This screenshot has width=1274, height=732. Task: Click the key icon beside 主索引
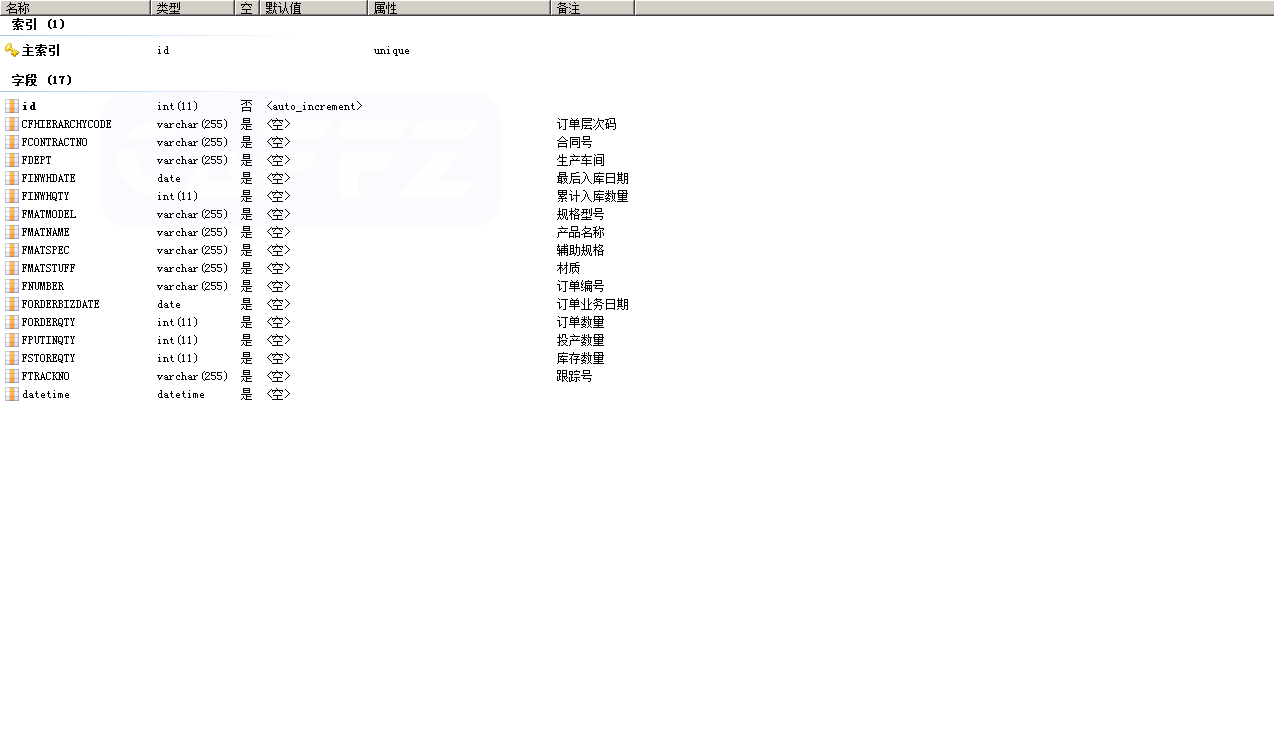point(12,50)
